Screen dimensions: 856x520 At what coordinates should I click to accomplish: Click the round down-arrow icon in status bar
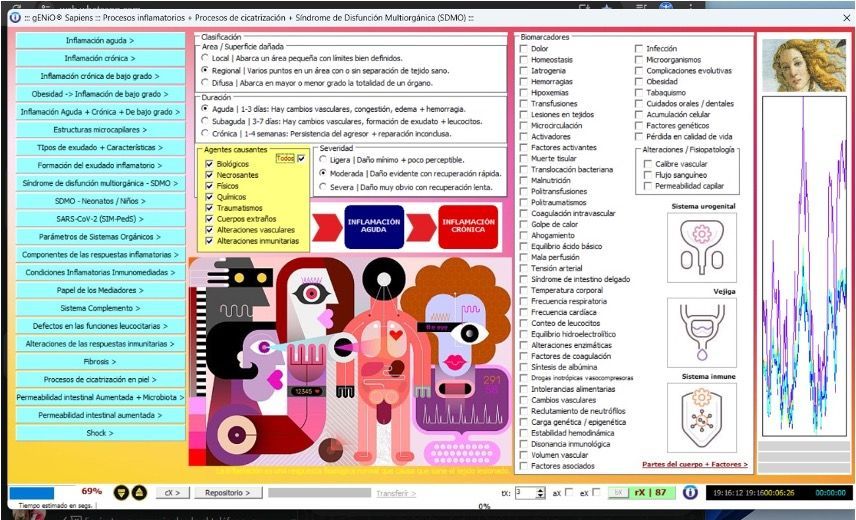(x=121, y=492)
